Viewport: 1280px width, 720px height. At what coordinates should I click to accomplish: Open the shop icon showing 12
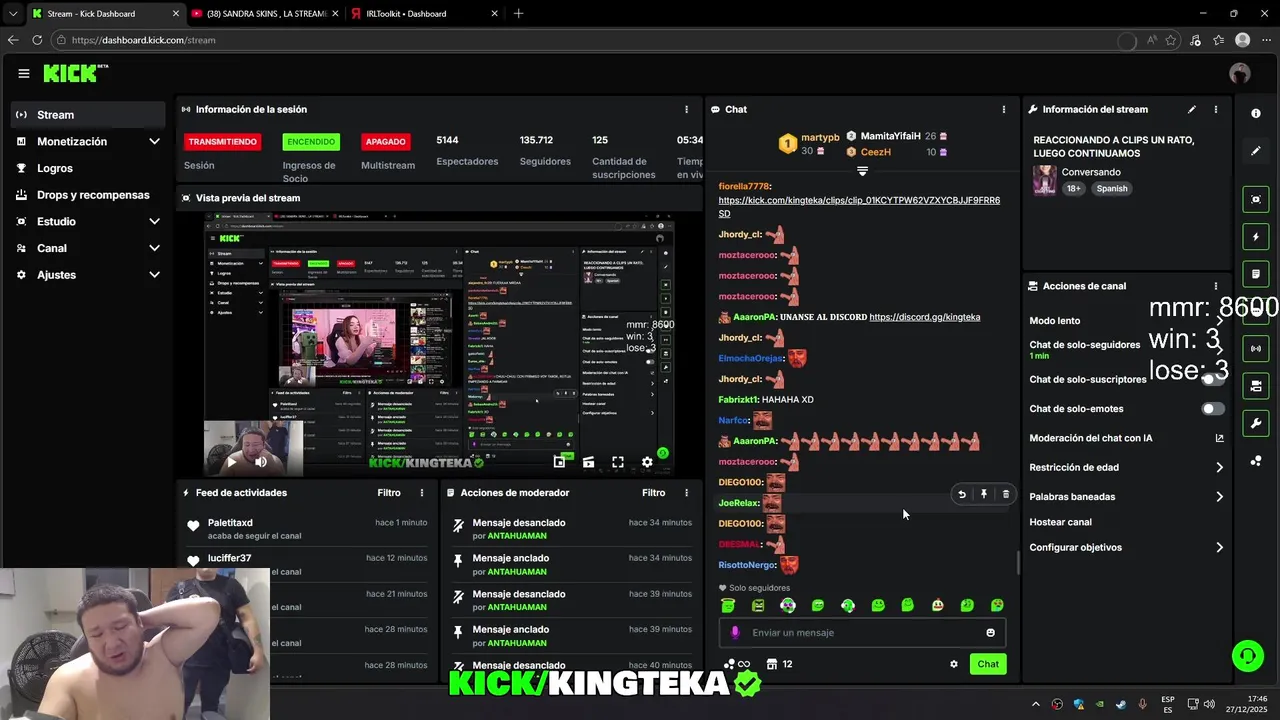pos(780,664)
